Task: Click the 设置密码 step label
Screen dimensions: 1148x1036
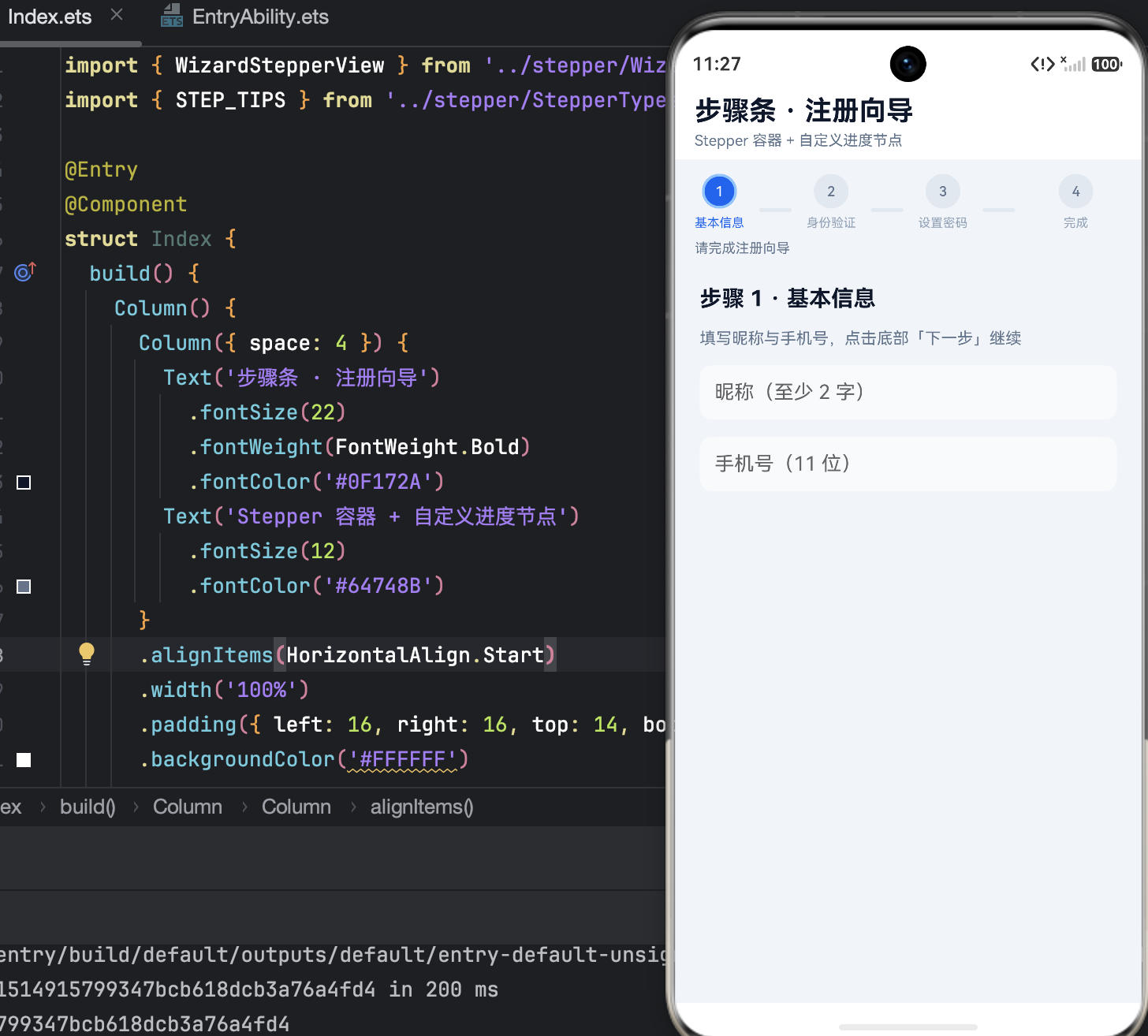Action: [943, 223]
